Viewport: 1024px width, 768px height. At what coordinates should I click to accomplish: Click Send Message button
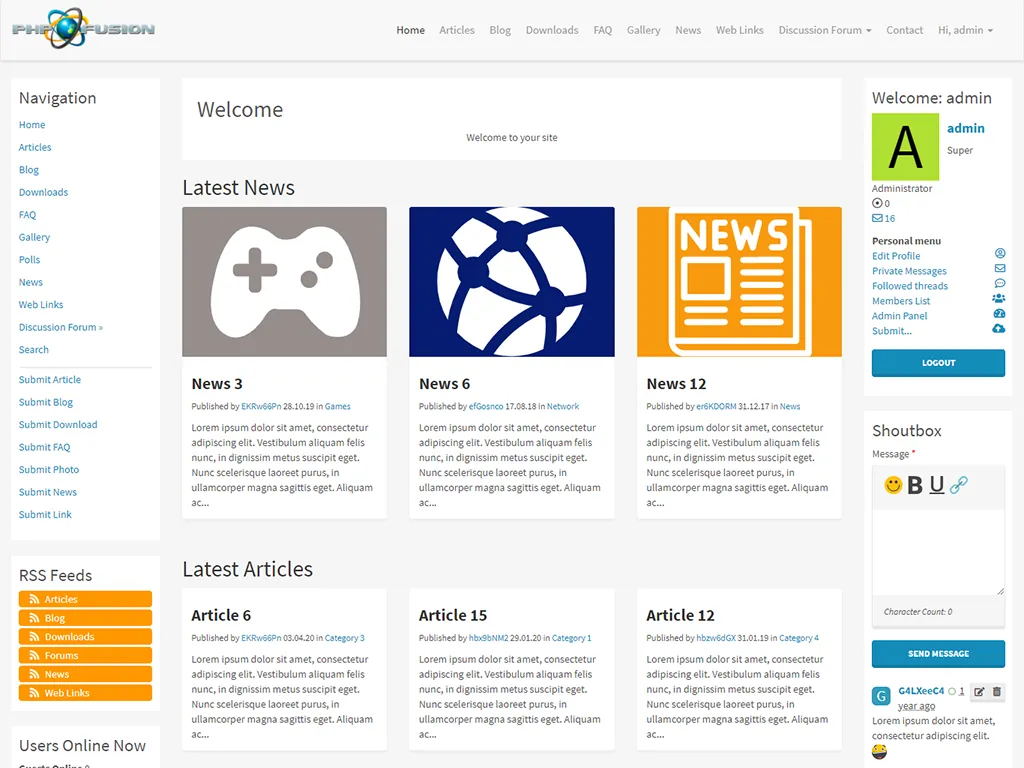coord(938,654)
